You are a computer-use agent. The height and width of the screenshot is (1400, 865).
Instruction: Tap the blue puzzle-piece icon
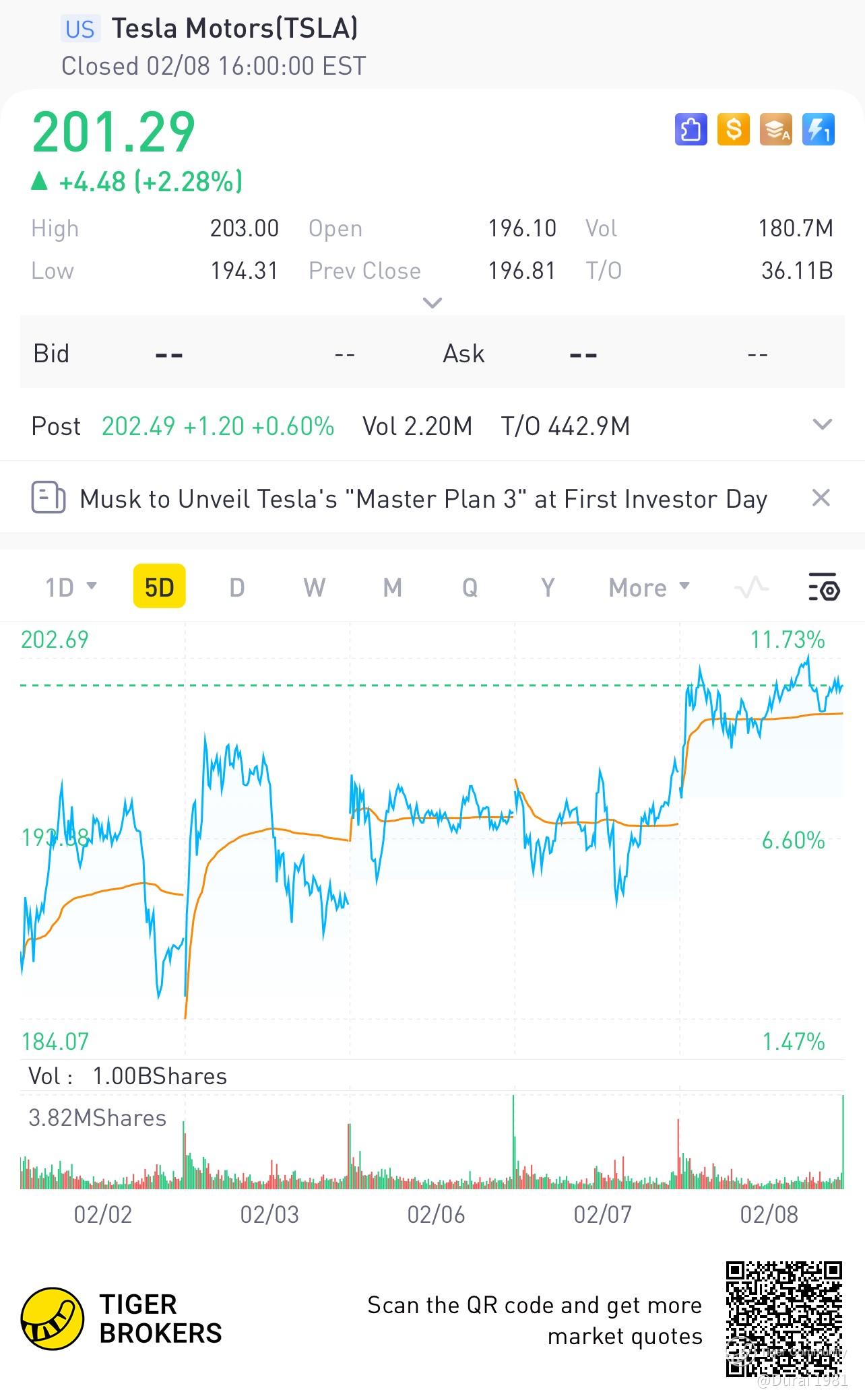click(x=691, y=129)
